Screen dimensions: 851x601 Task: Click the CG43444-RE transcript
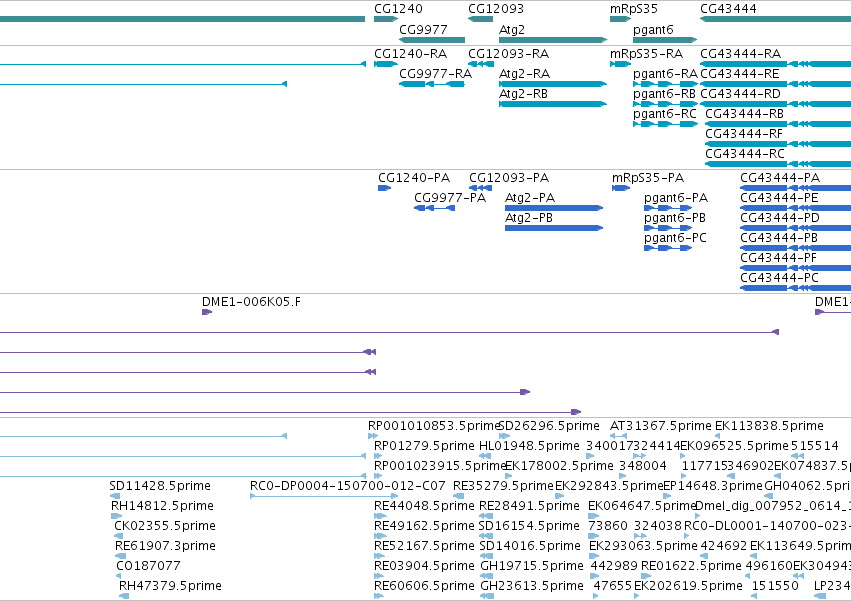[x=776, y=84]
